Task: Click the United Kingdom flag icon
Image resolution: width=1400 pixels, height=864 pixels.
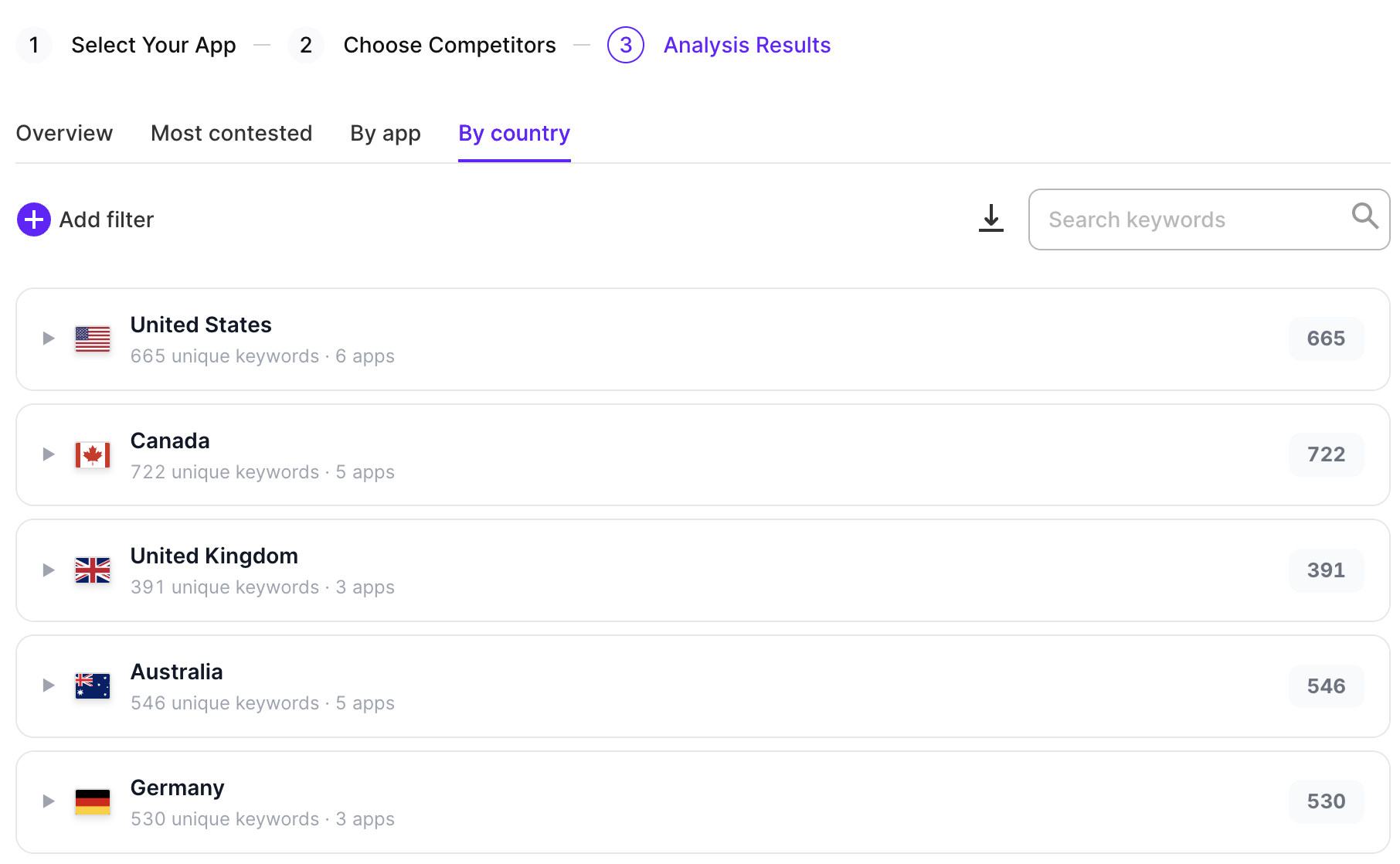Action: point(92,570)
